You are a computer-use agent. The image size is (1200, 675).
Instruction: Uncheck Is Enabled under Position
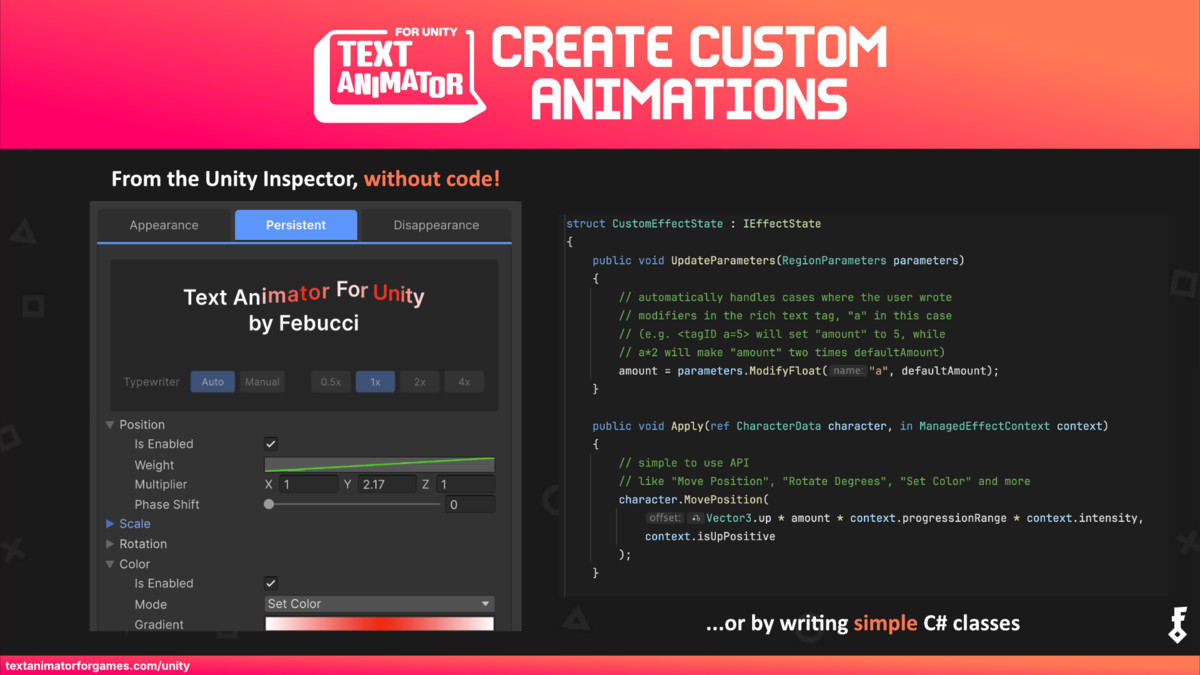(269, 443)
